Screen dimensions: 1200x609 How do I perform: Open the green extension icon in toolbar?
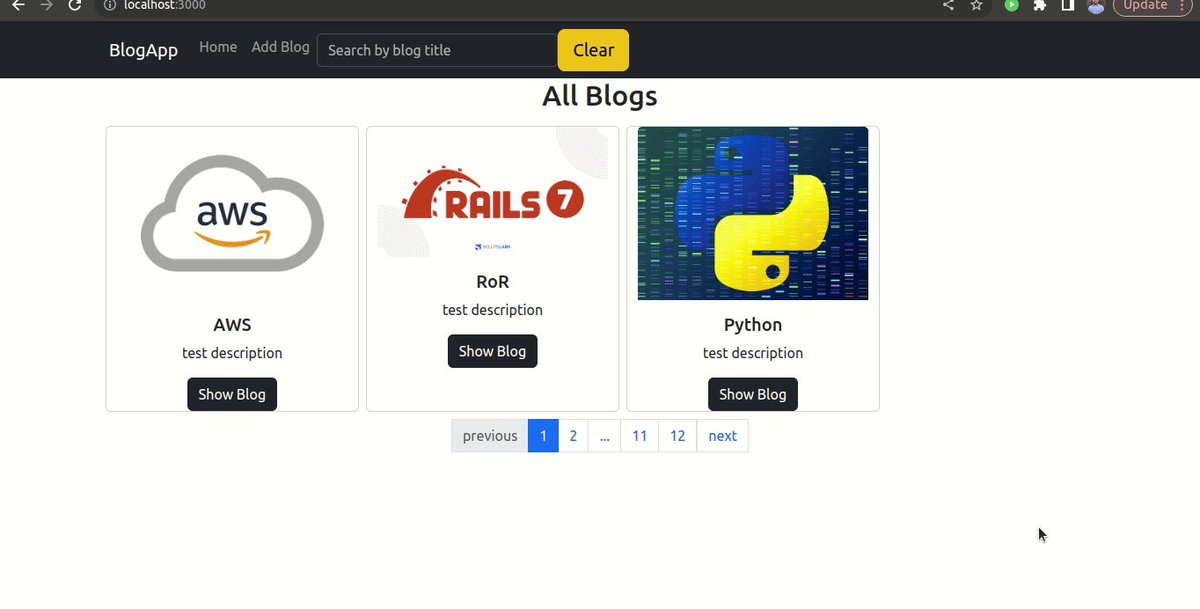pyautogui.click(x=1012, y=5)
